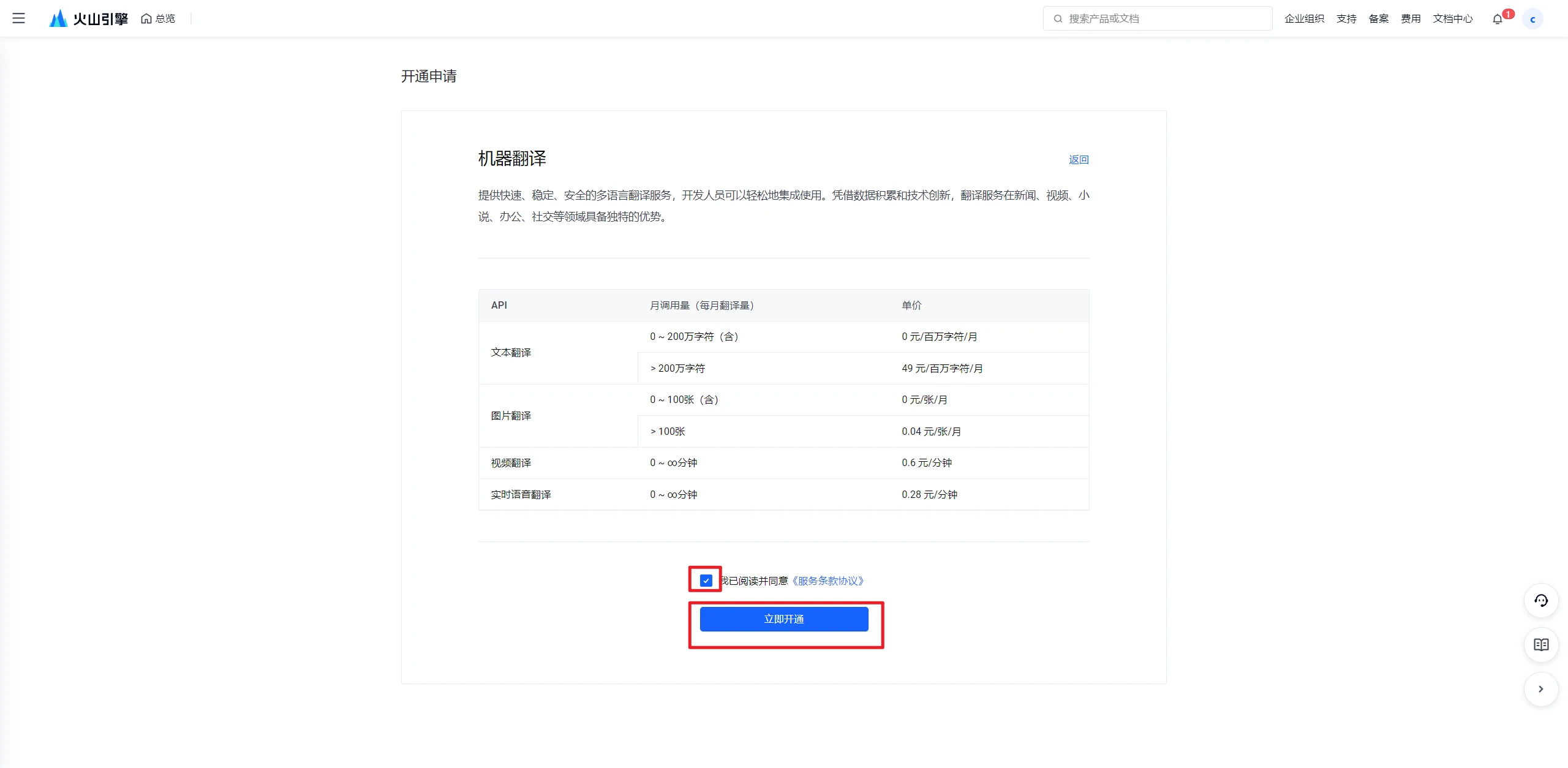Image resolution: width=1568 pixels, height=768 pixels.
Task: Click the 火山引擎 logo
Action: (x=88, y=18)
